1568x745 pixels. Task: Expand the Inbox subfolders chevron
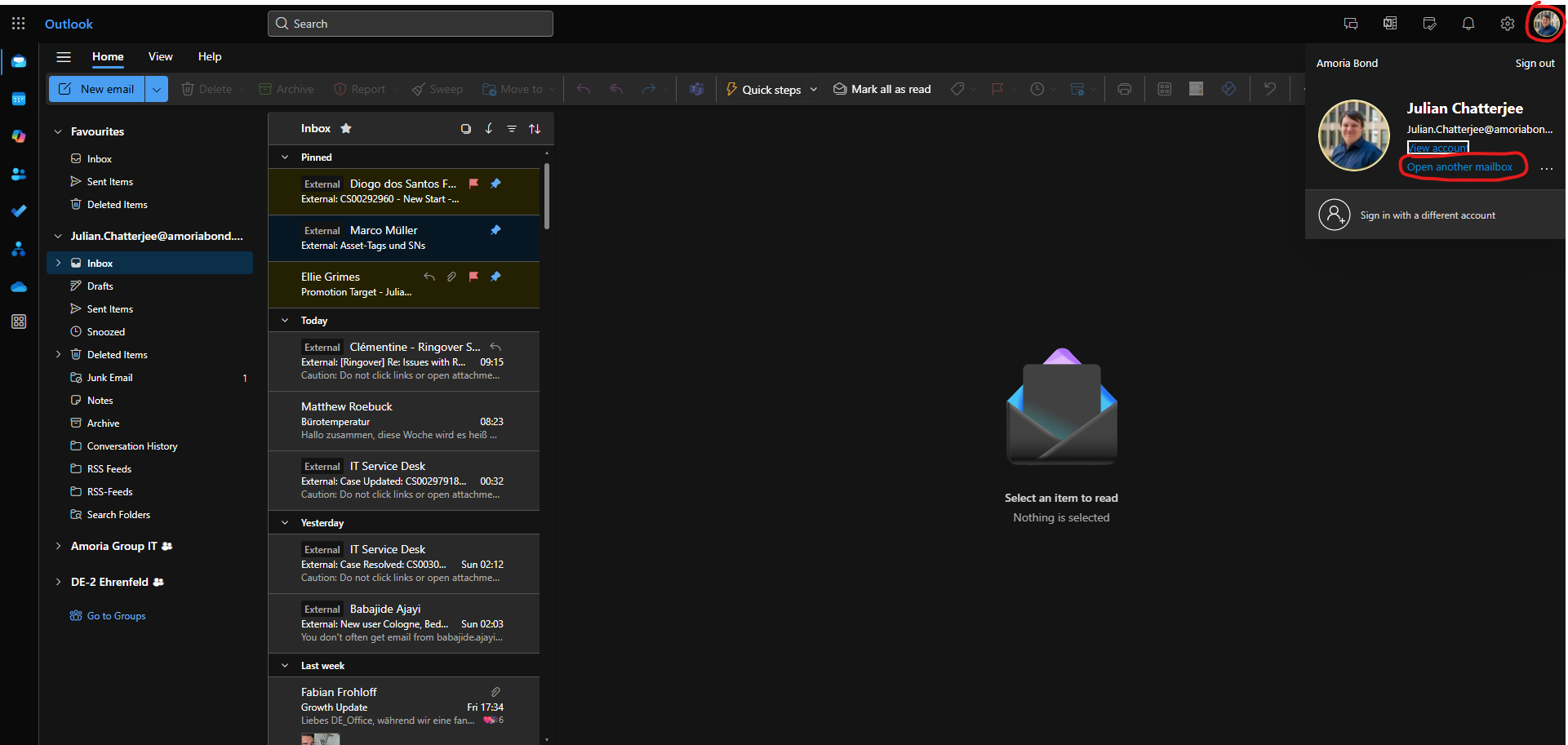click(58, 263)
